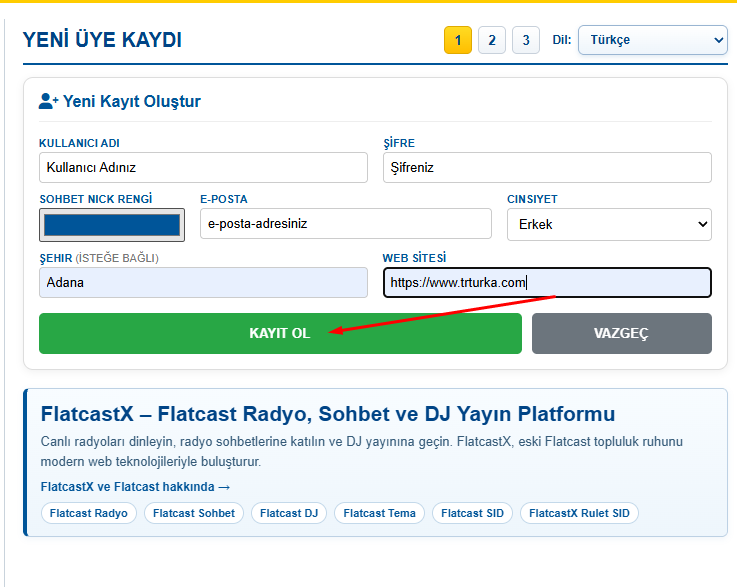The width and height of the screenshot is (737, 587).
Task: Open the Cinsiyet dropdown showing Erkek
Action: coord(609,224)
